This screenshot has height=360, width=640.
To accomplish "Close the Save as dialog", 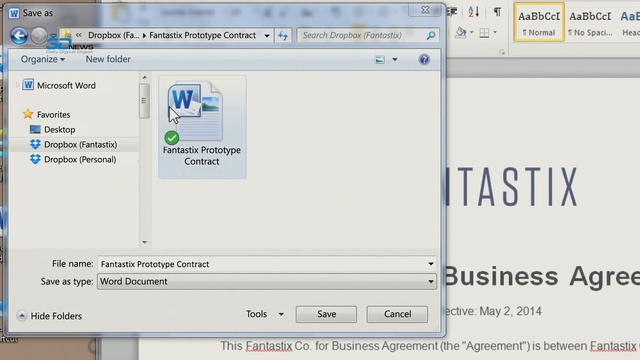I will (x=425, y=10).
